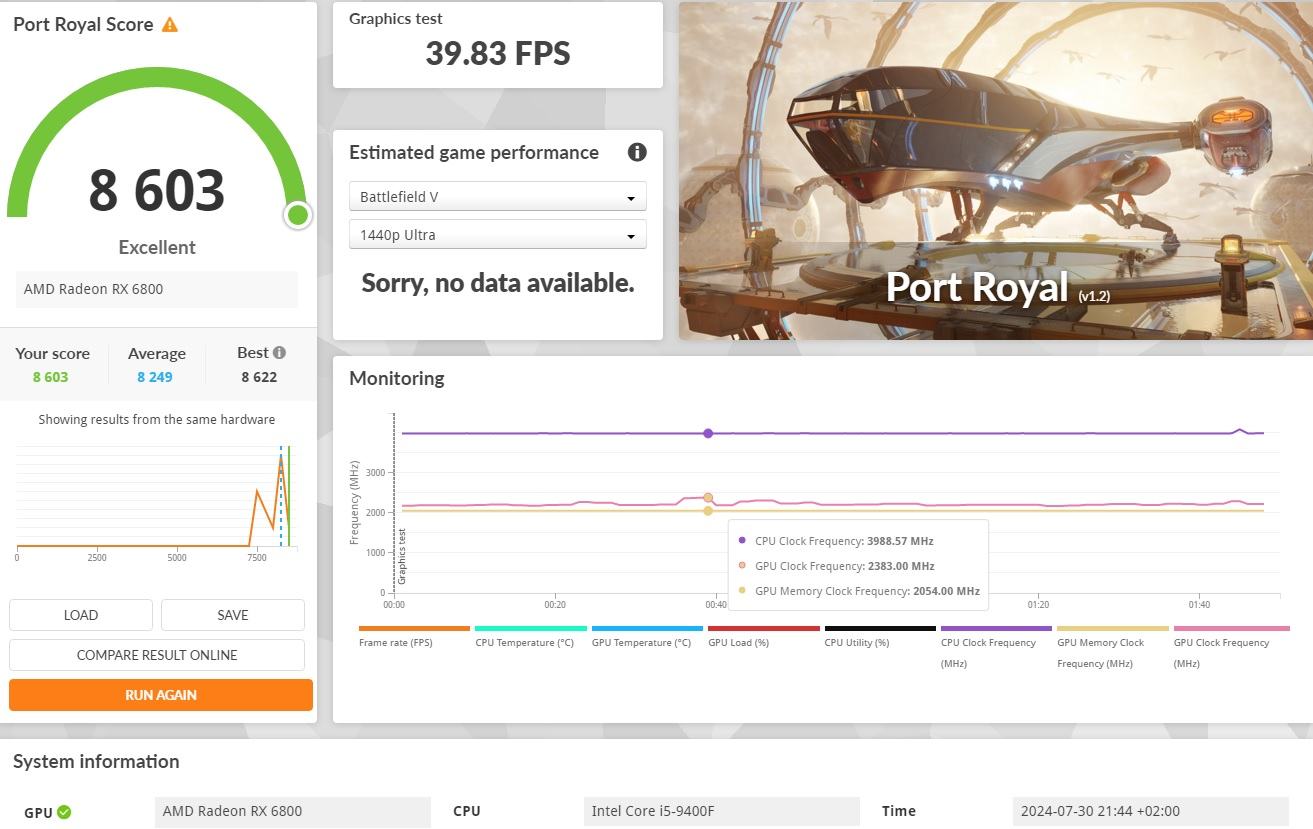Click the purple CPU Clock Frequency color bar
This screenshot has width=1313, height=829.
pos(996,628)
